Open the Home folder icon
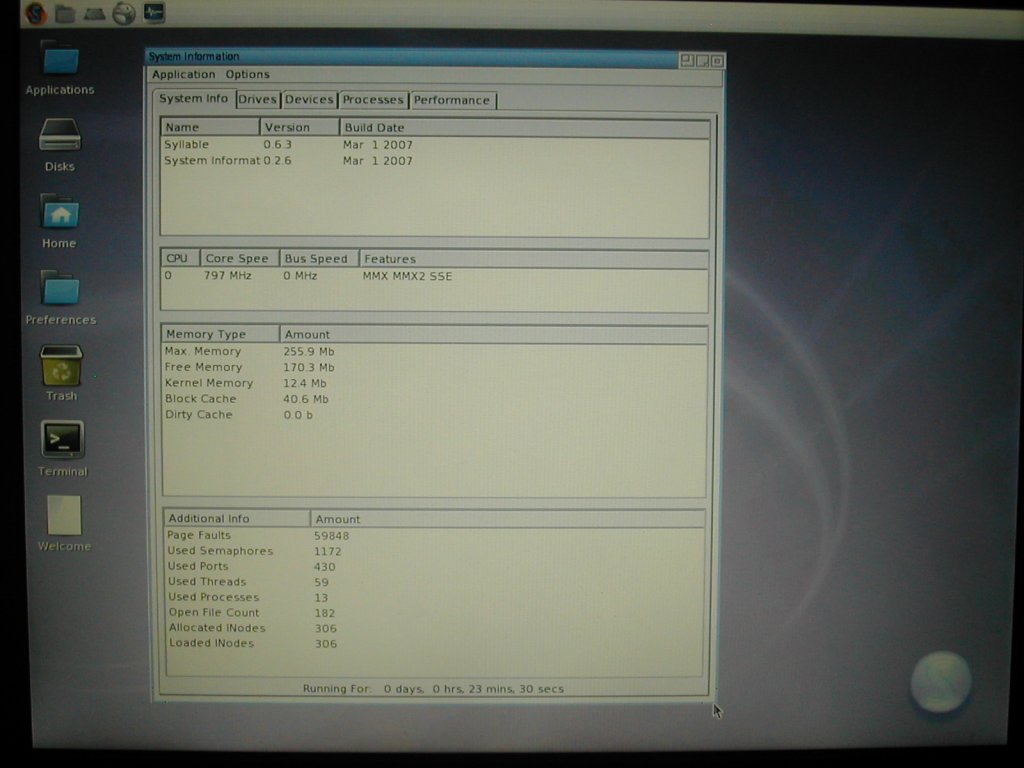The height and width of the screenshot is (768, 1024). click(x=60, y=212)
